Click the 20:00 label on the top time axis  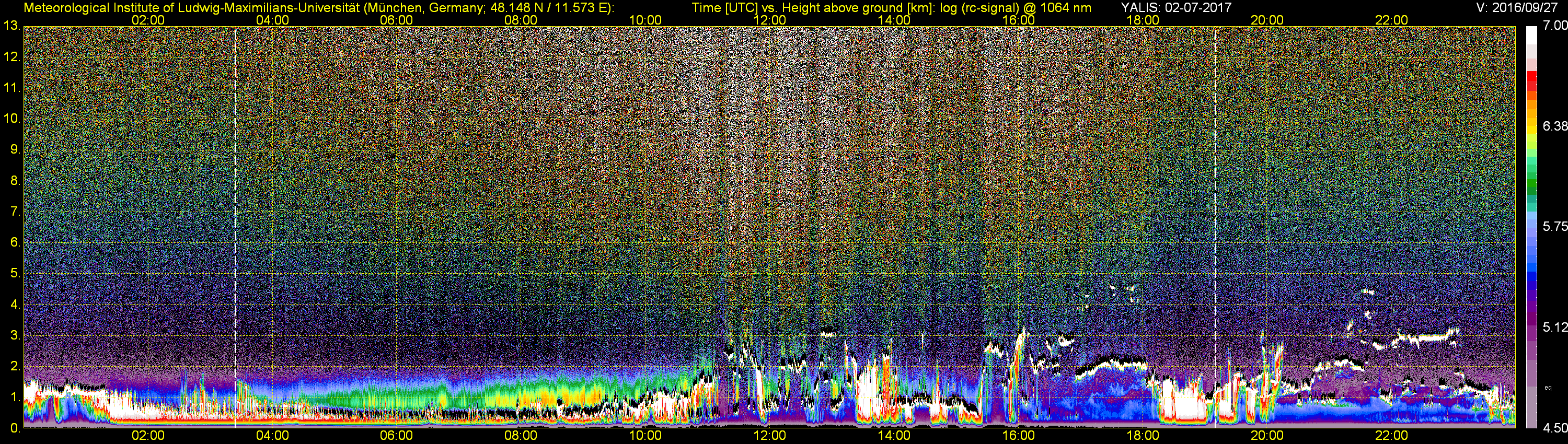[x=1267, y=20]
